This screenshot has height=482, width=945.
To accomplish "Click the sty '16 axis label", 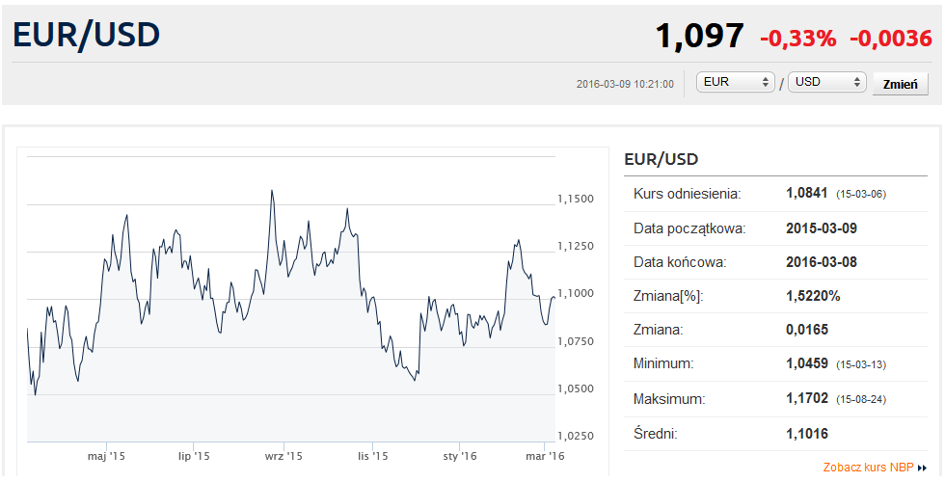I will pos(460,457).
